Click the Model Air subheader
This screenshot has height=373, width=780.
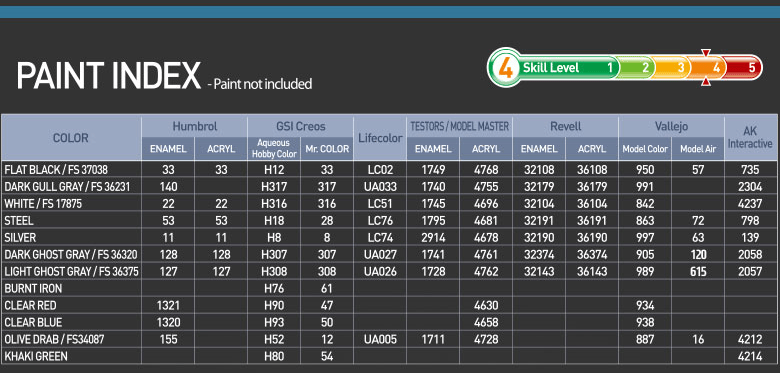pyautogui.click(x=698, y=149)
